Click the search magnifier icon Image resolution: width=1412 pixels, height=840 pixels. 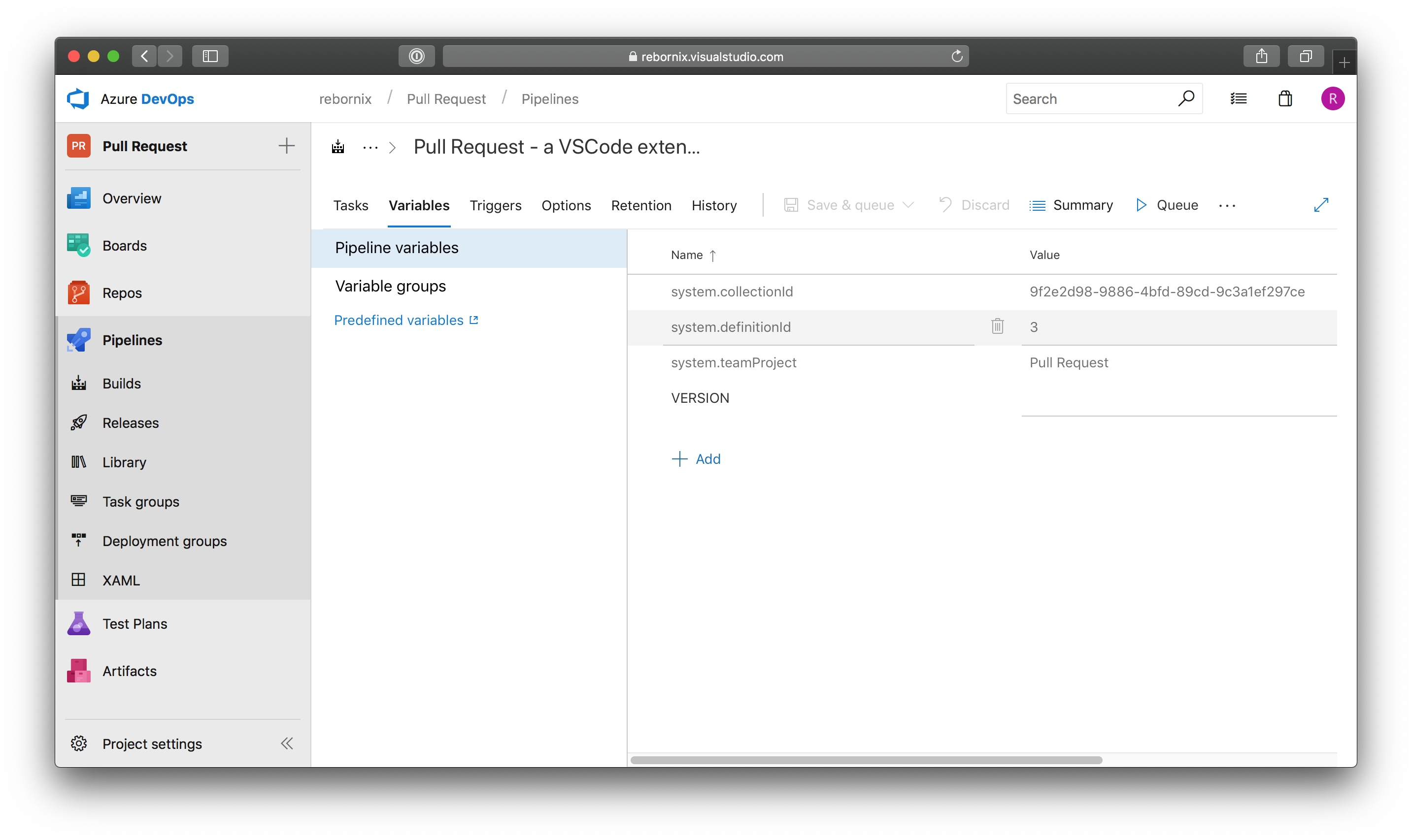point(1186,98)
